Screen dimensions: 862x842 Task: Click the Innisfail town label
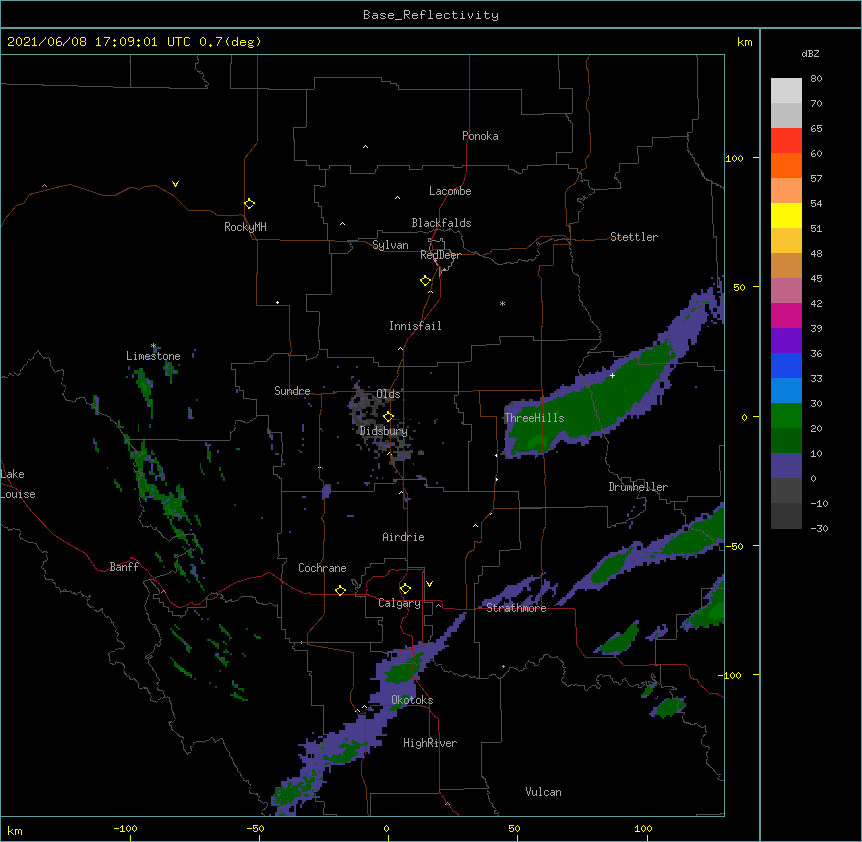tap(415, 326)
